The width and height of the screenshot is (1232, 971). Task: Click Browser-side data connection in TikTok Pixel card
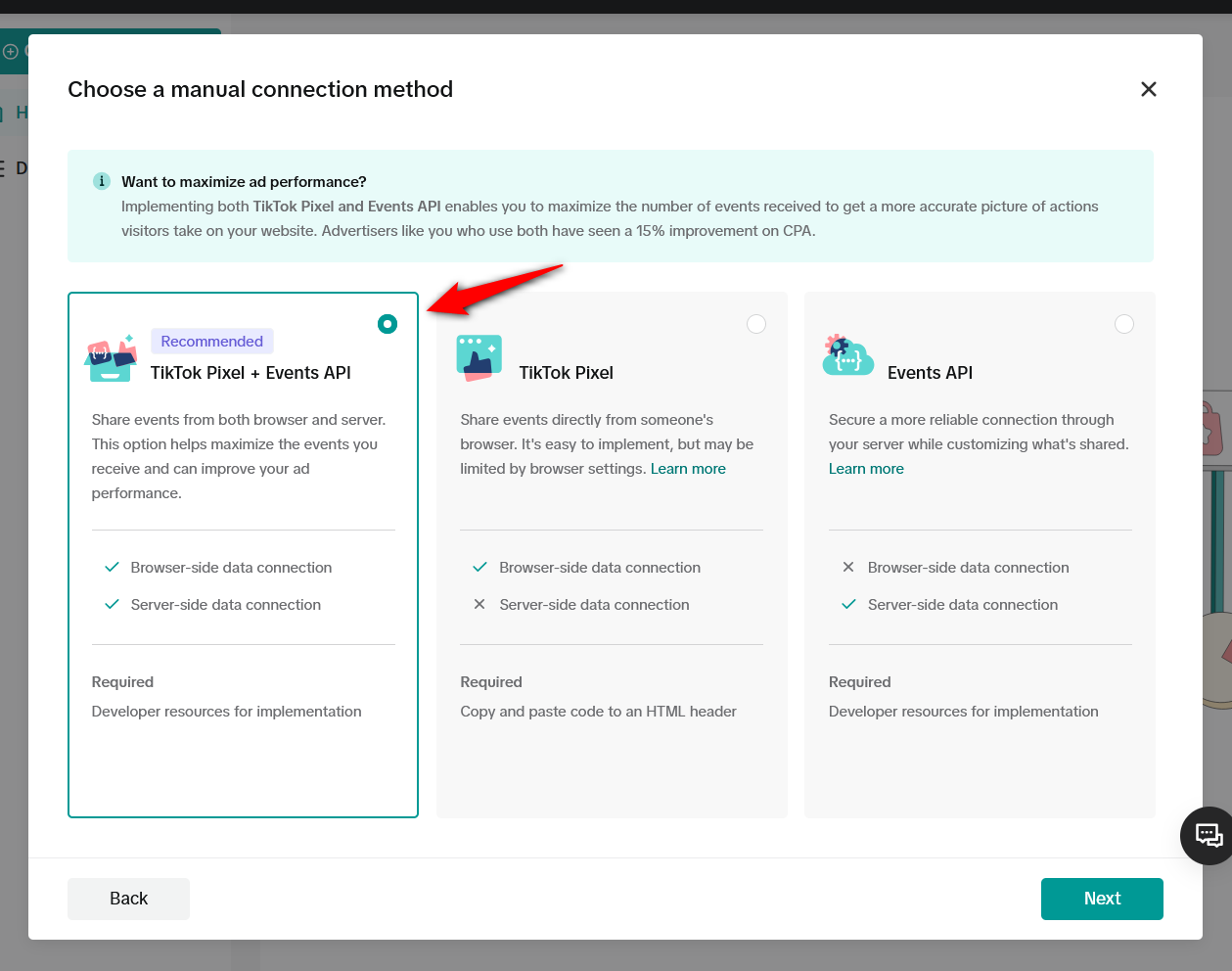(600, 568)
